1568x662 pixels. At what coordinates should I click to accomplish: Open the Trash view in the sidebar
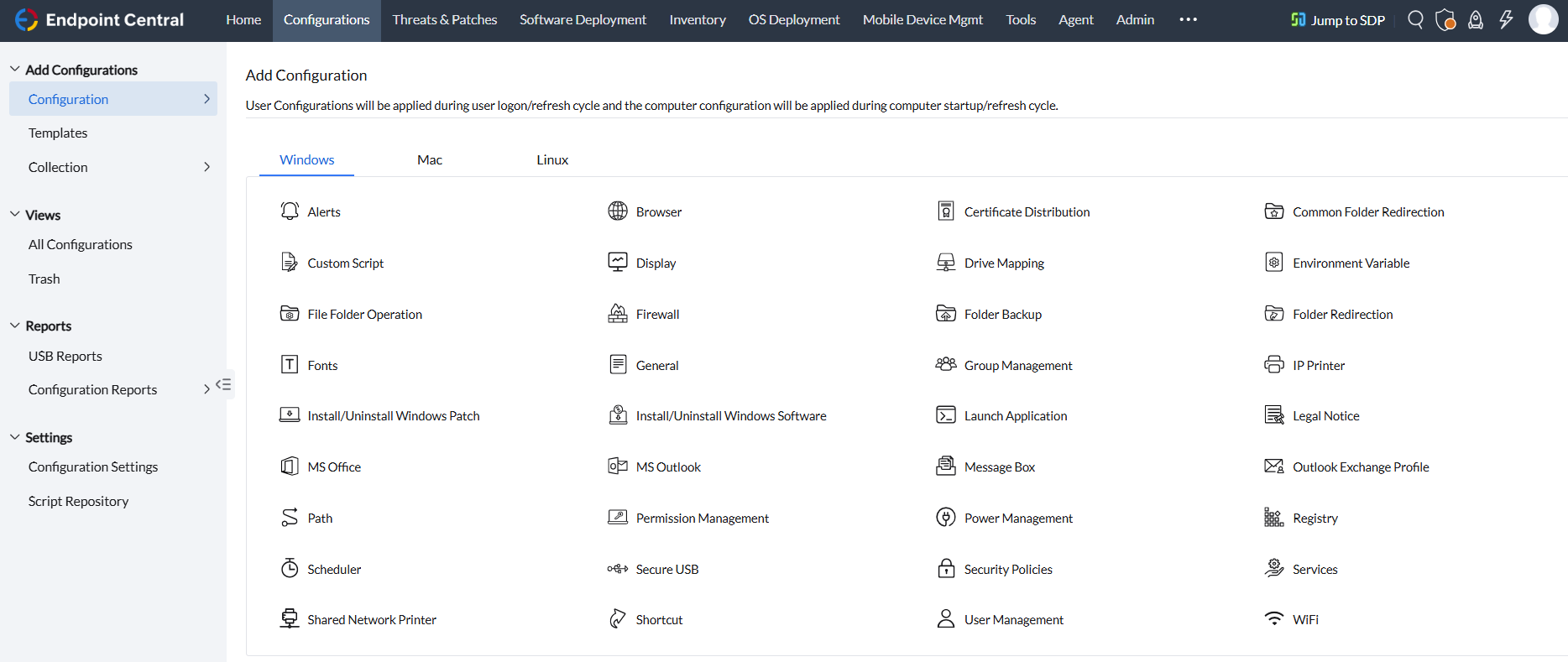pos(44,279)
